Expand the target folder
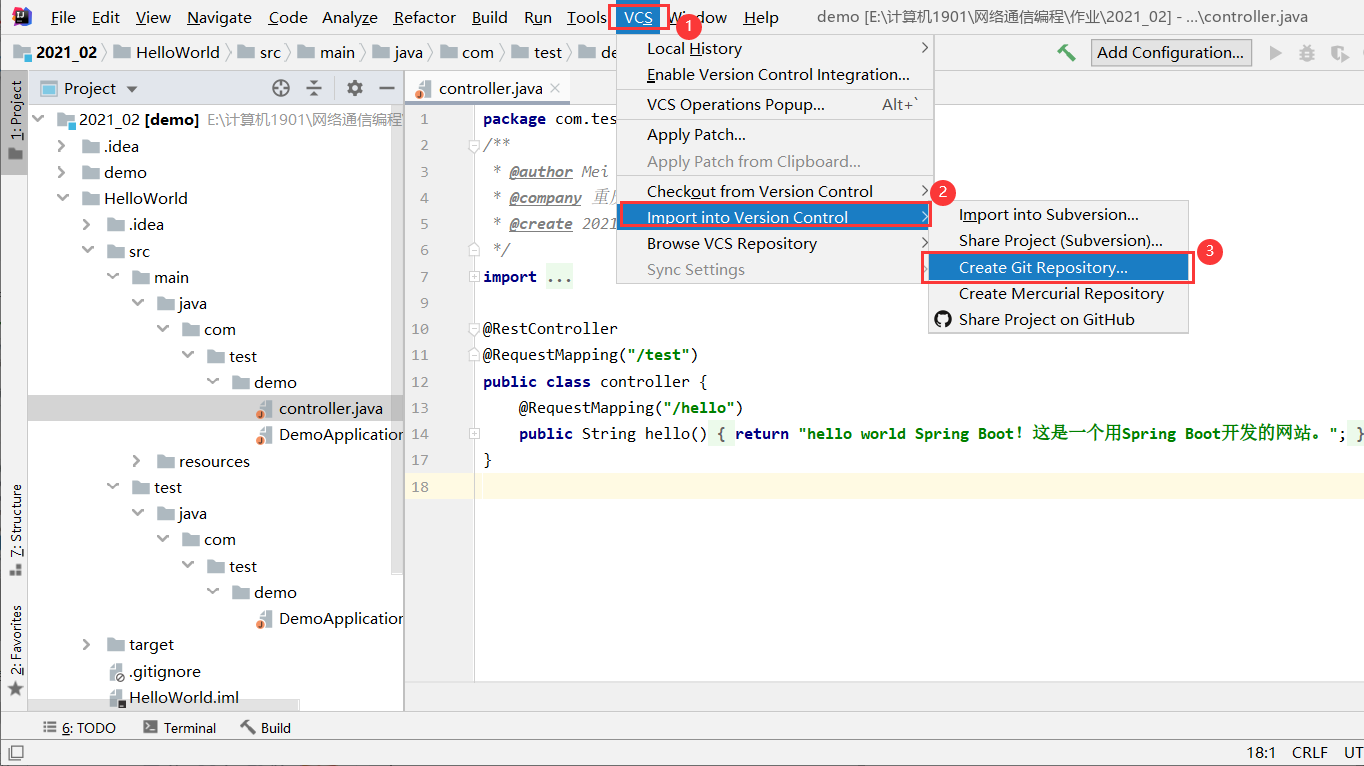 [x=88, y=645]
